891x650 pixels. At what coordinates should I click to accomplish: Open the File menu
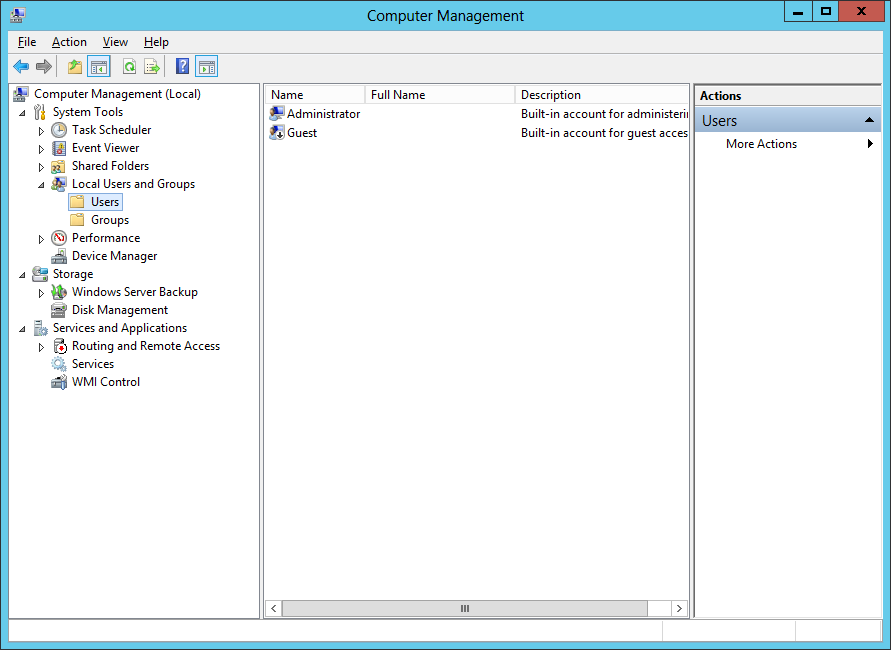coord(27,42)
